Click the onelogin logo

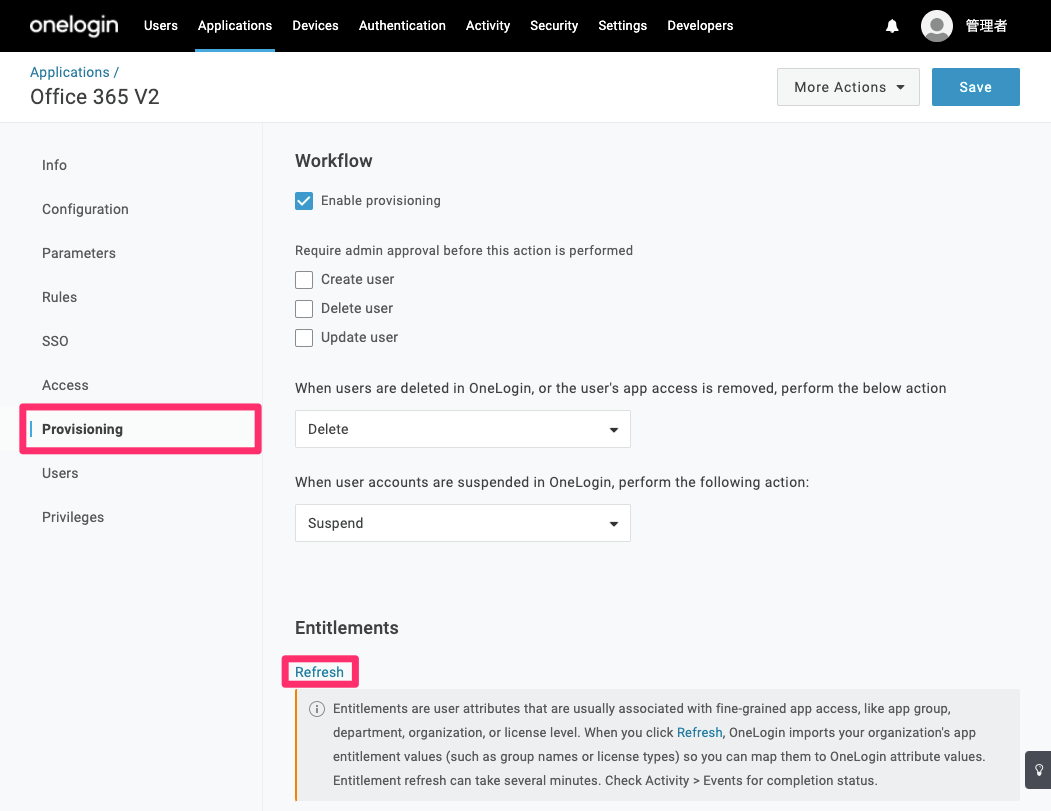point(74,26)
